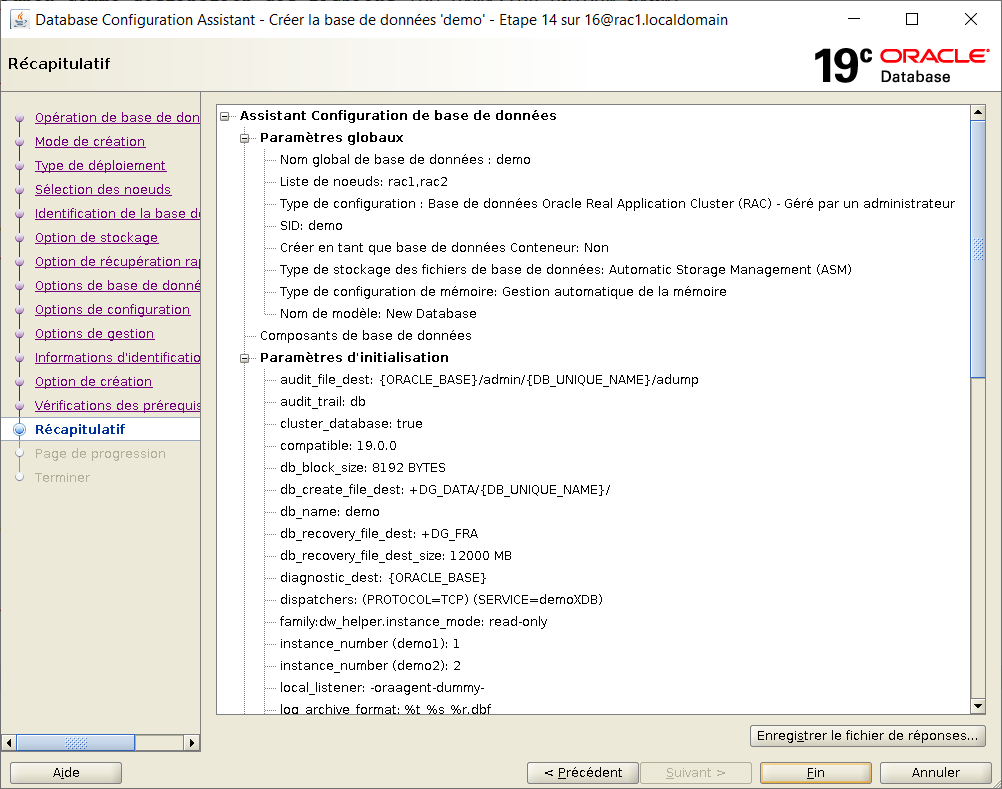Select 'Type de configuration de mémoire' row
1002x789 pixels.
point(503,292)
